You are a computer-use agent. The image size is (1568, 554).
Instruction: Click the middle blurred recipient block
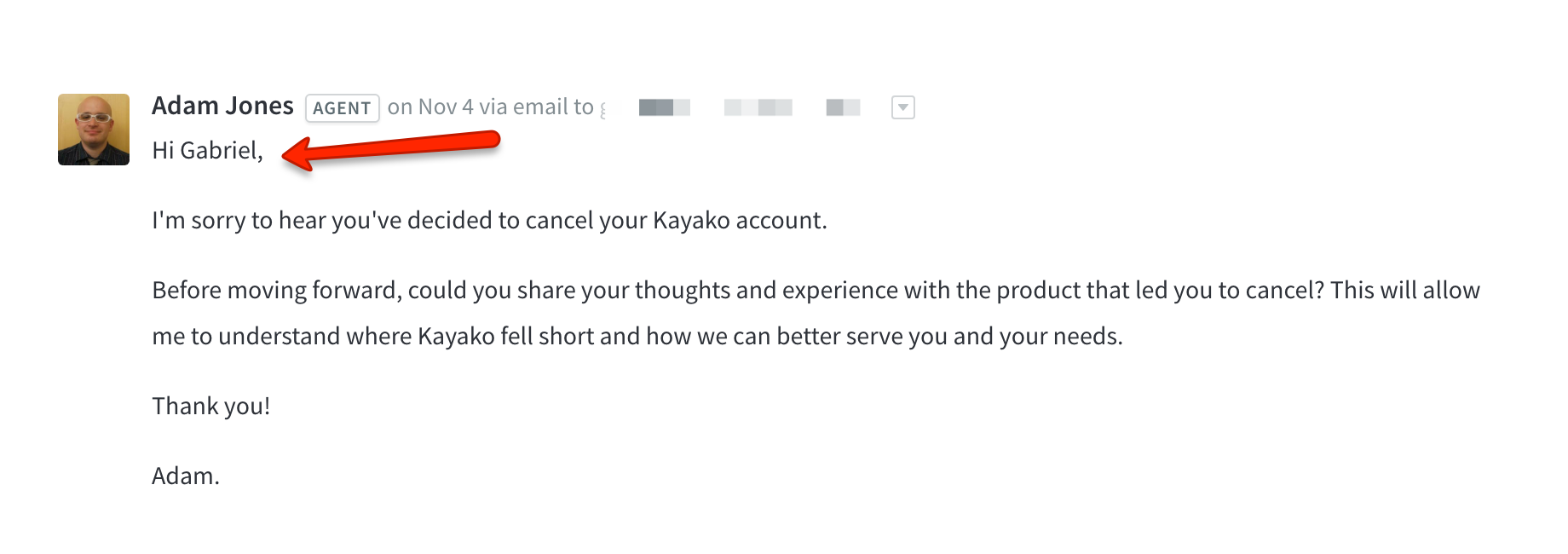tap(758, 107)
